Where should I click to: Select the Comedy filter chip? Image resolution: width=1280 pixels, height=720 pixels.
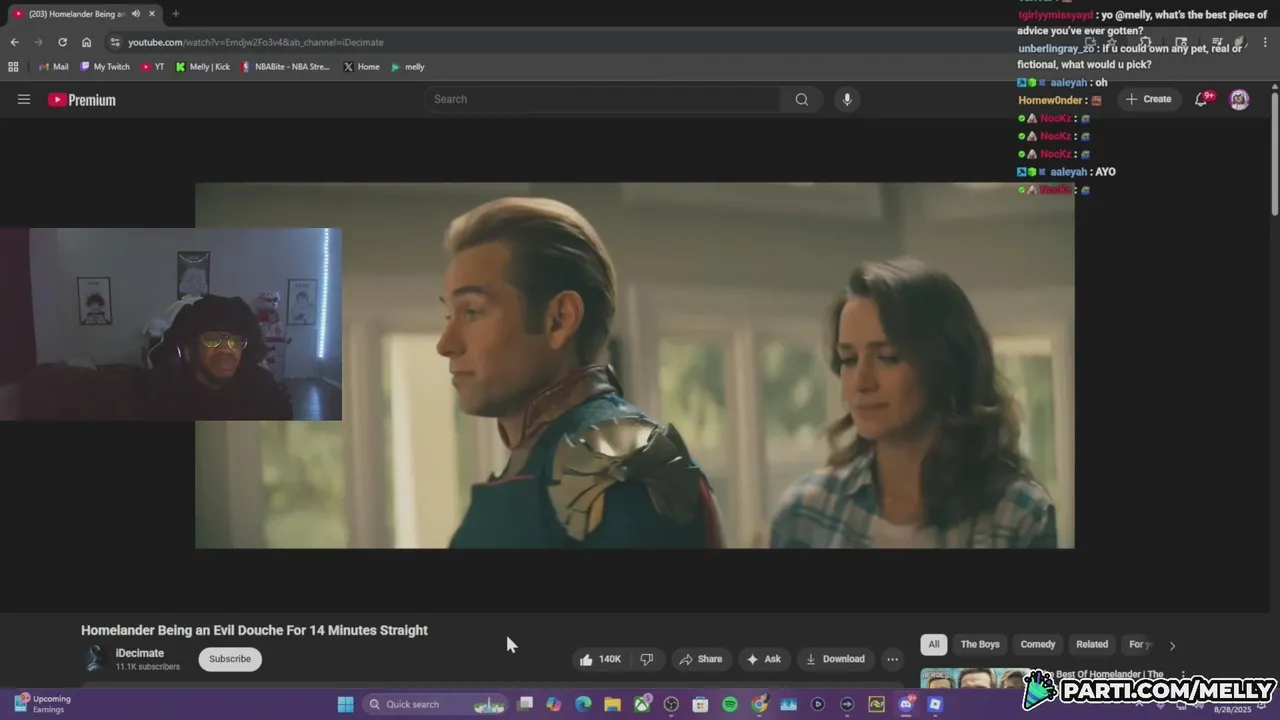(1038, 644)
